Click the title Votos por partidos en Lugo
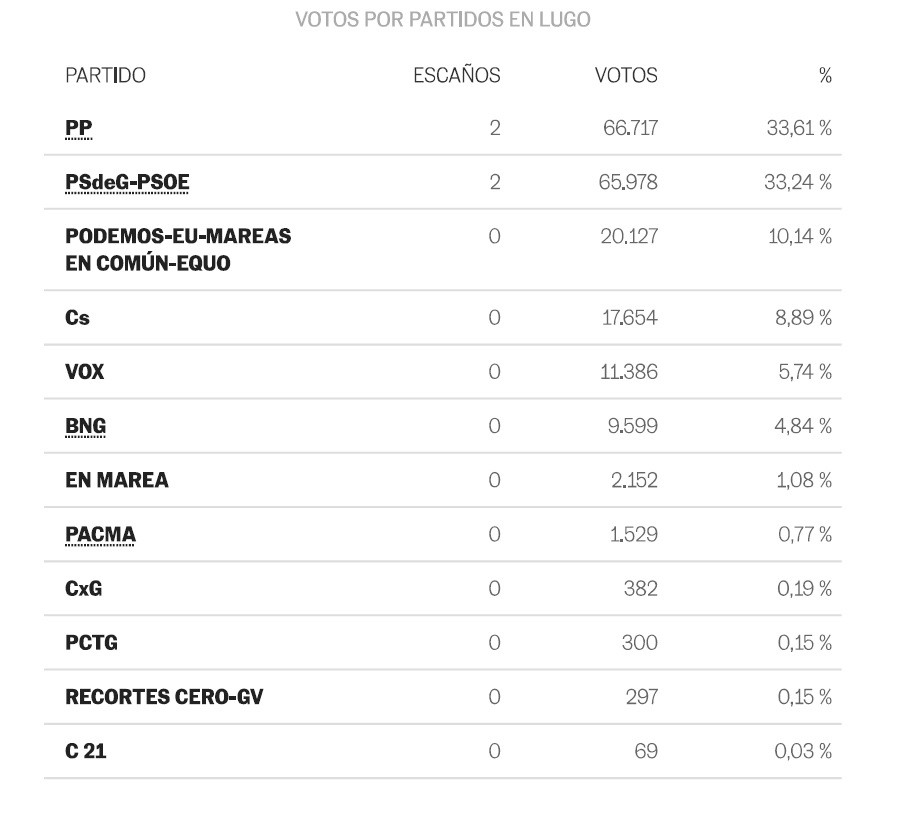 [443, 20]
